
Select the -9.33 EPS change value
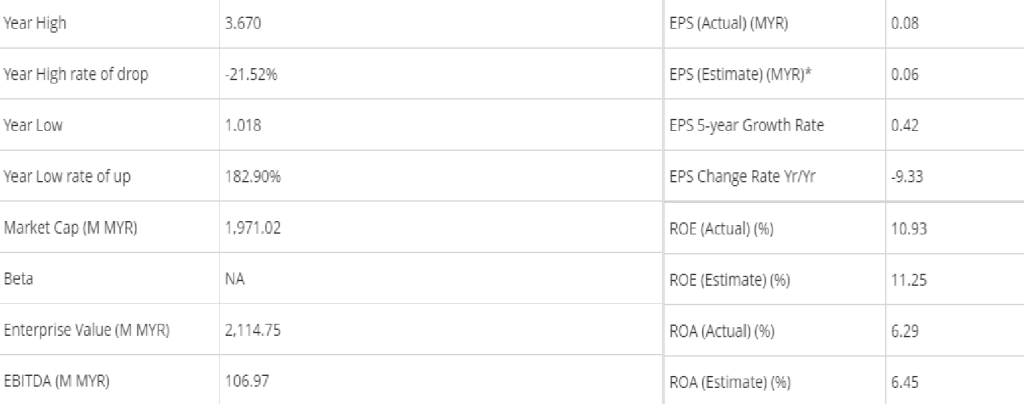904,180
